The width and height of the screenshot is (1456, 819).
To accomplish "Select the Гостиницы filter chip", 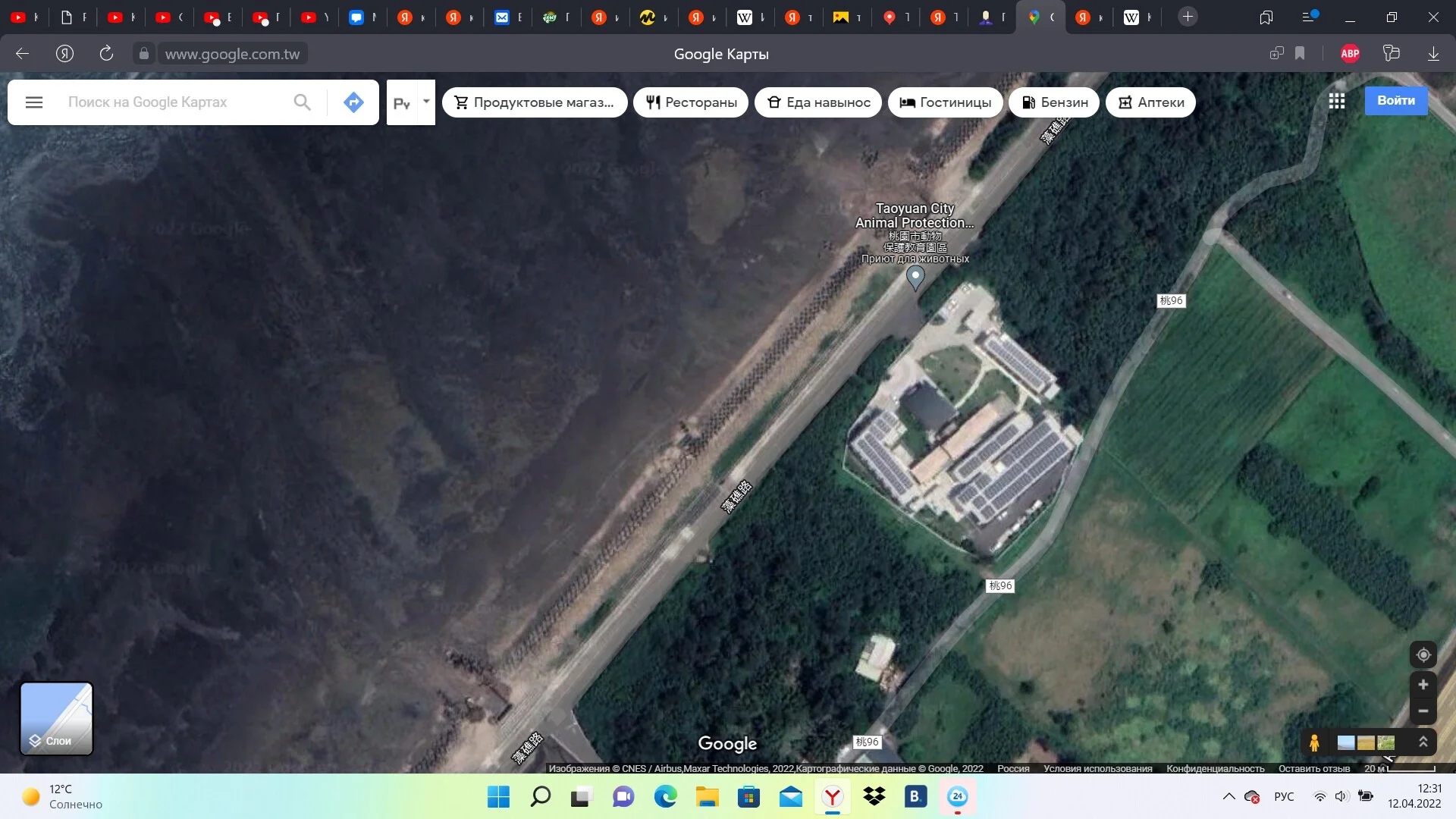I will coord(945,102).
